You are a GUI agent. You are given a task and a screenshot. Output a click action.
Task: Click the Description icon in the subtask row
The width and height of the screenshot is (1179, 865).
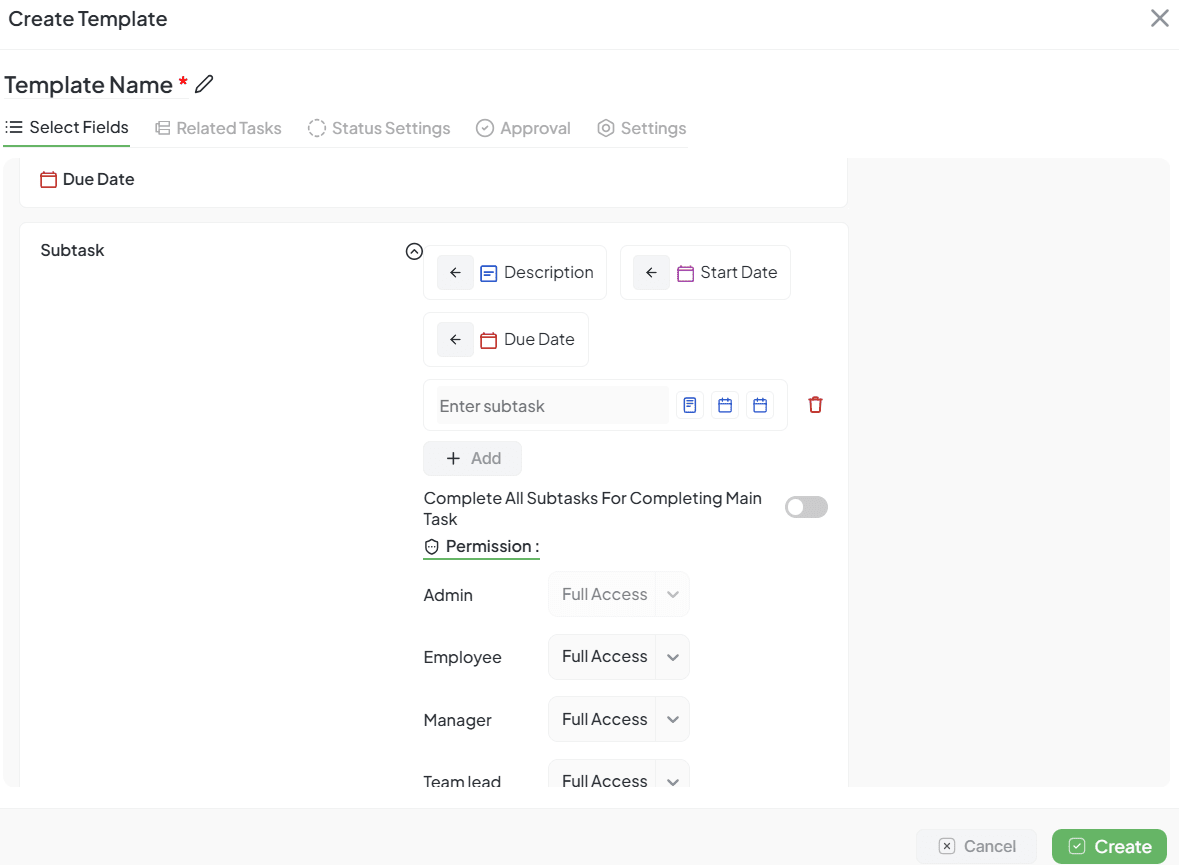point(689,404)
